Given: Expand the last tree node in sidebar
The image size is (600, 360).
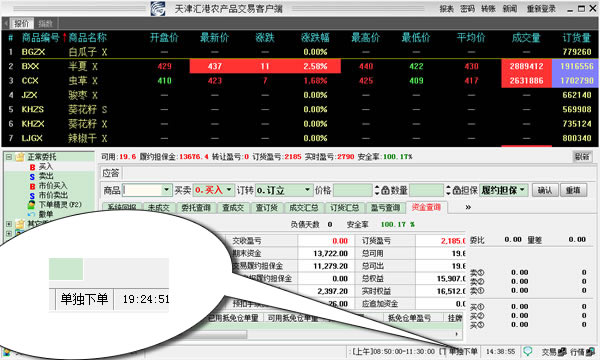Looking at the screenshot, I should click(9, 233).
